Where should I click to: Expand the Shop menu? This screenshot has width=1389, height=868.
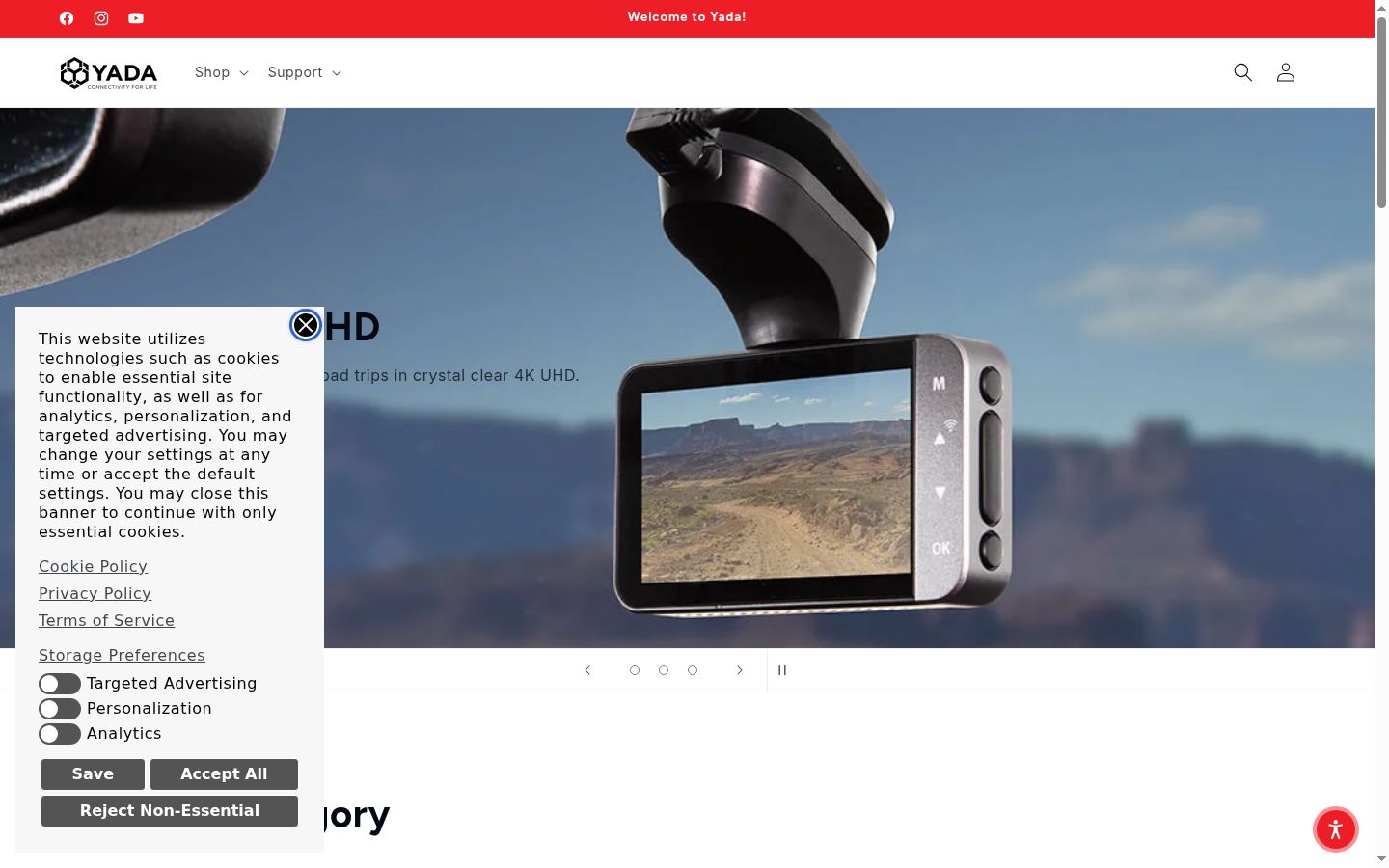tap(222, 72)
